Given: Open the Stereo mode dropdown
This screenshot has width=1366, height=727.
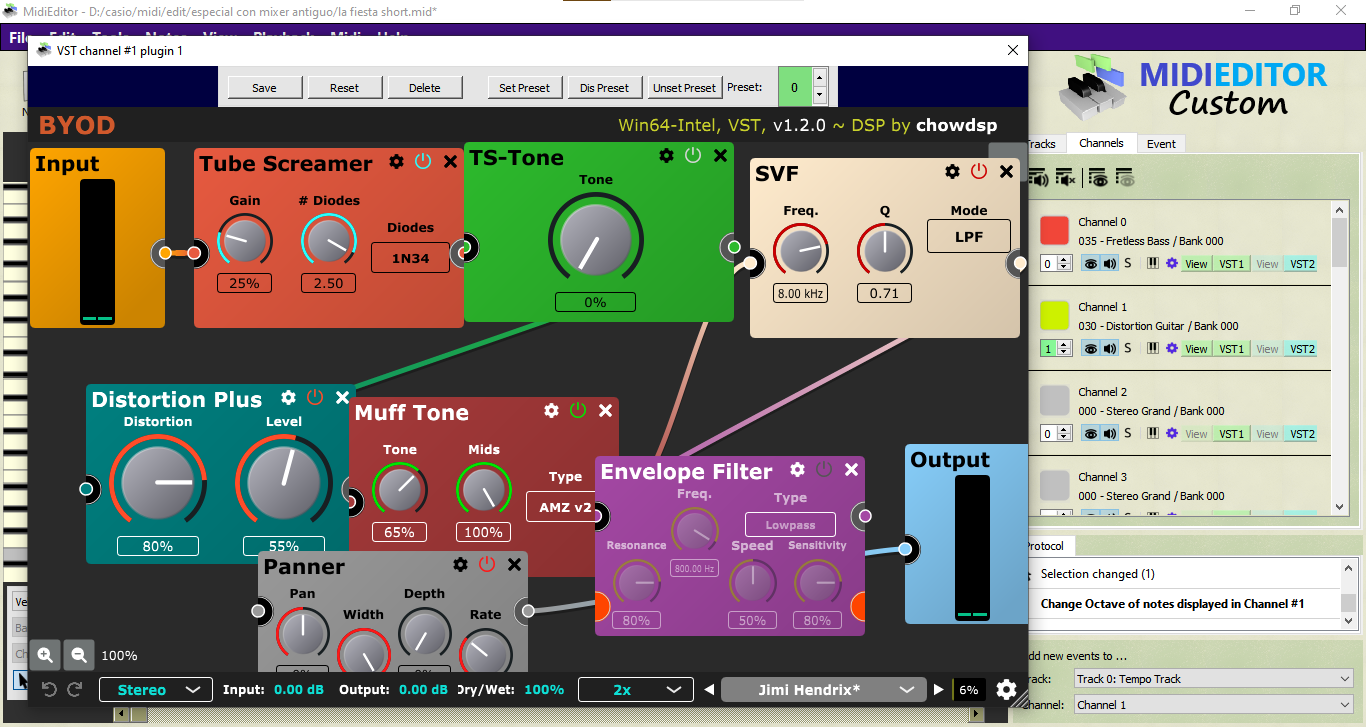Looking at the screenshot, I should point(156,689).
